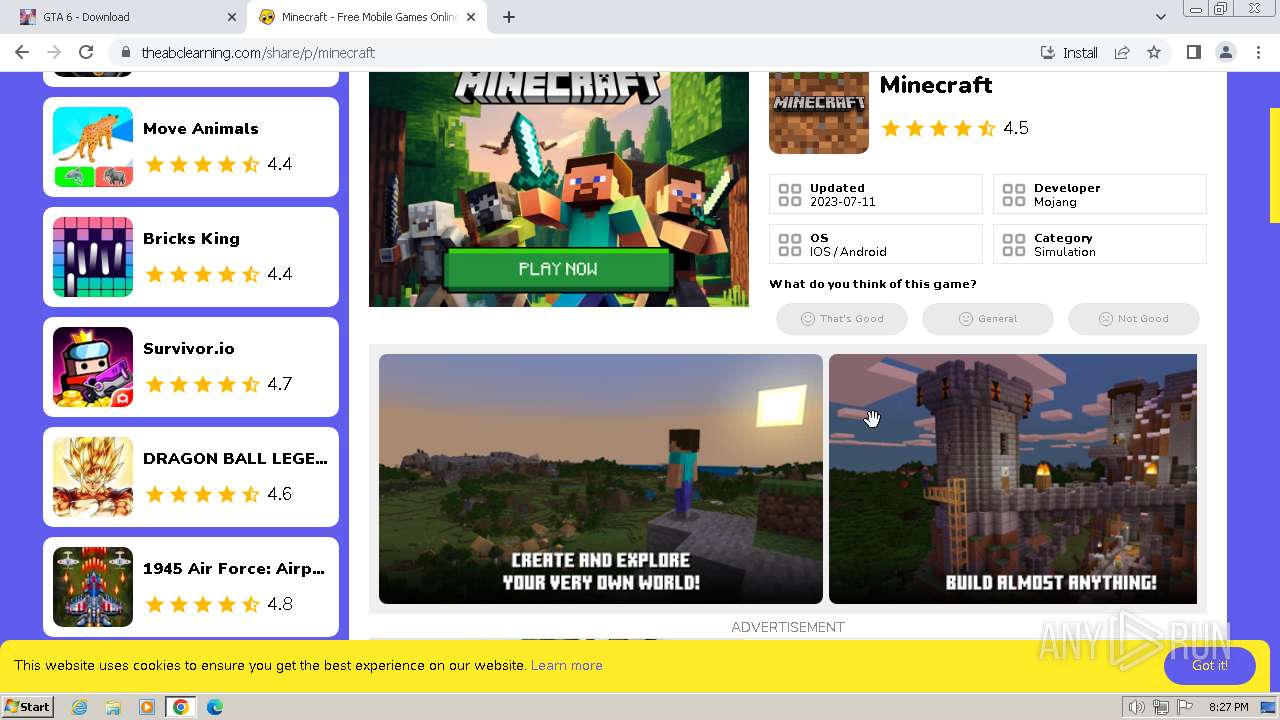Open the DRAGON BALL LEGENDS game icon
Image resolution: width=1280 pixels, height=720 pixels.
pyautogui.click(x=93, y=477)
